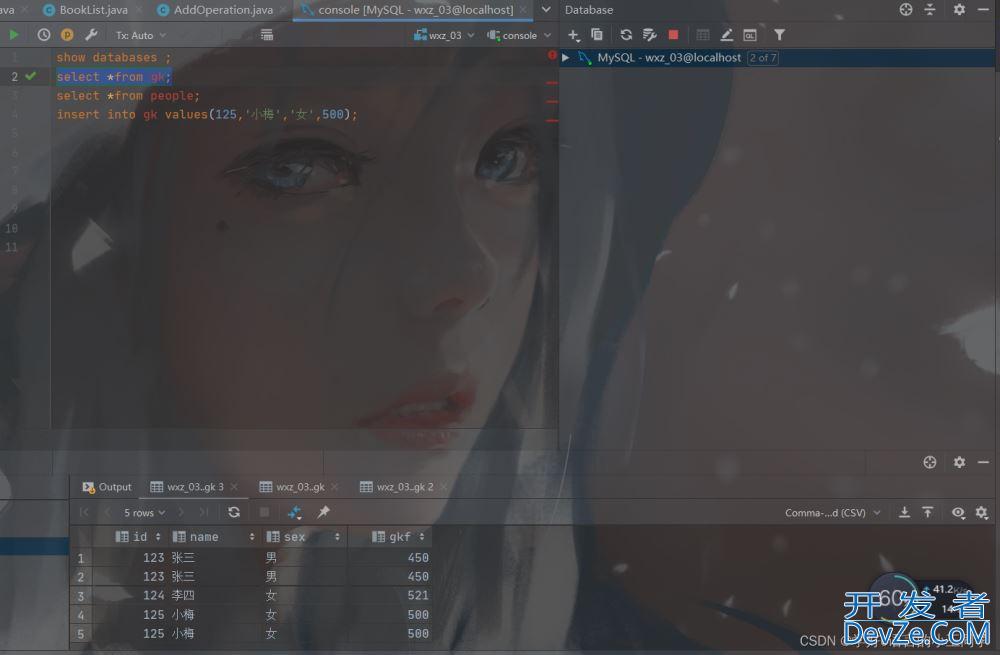Screen dimensions: 1000x655
Task: Click the Database panel locate target icon
Action: pyautogui.click(x=906, y=10)
